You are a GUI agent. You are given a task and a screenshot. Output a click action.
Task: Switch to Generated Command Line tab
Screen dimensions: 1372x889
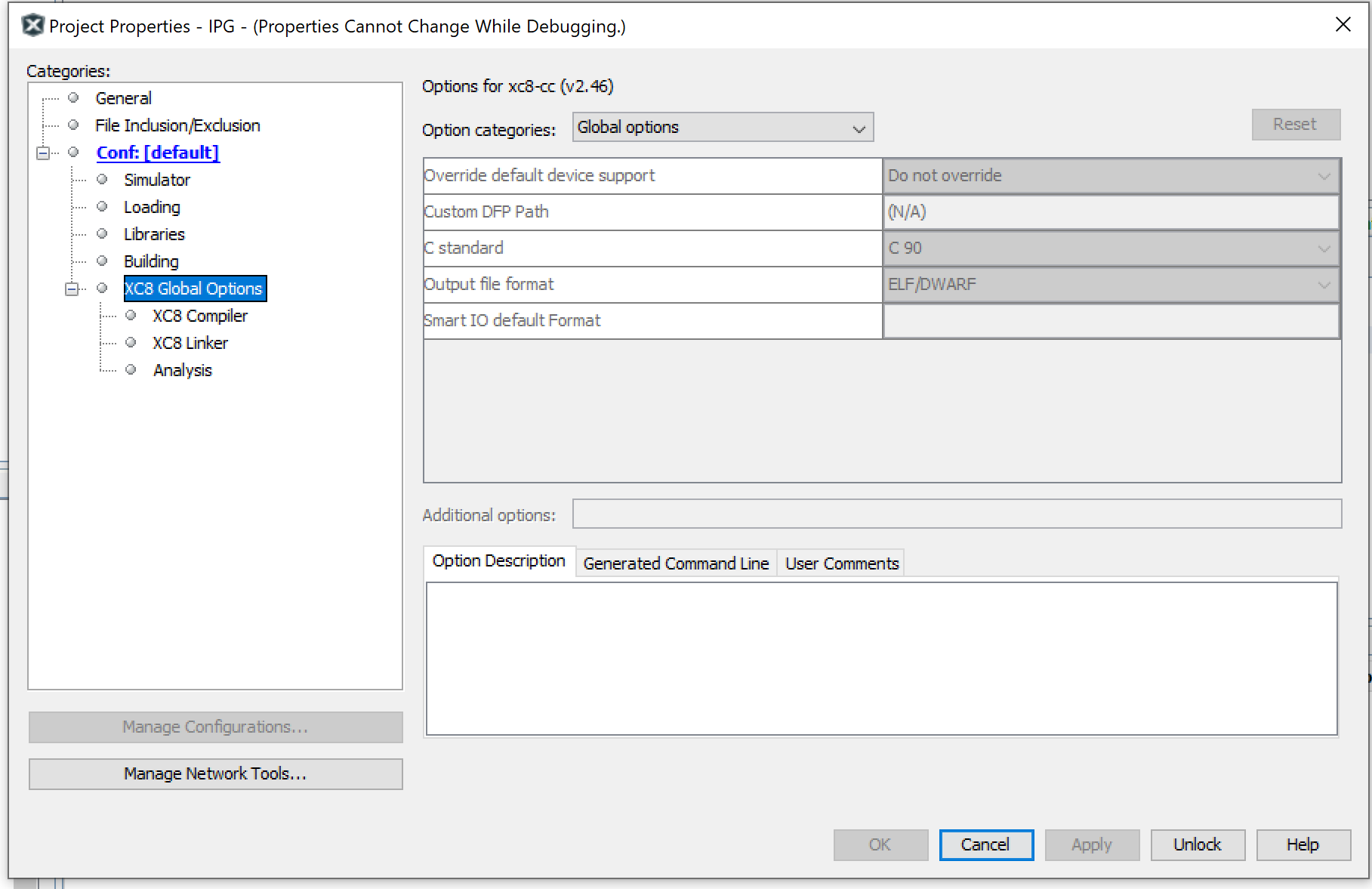pyautogui.click(x=676, y=563)
